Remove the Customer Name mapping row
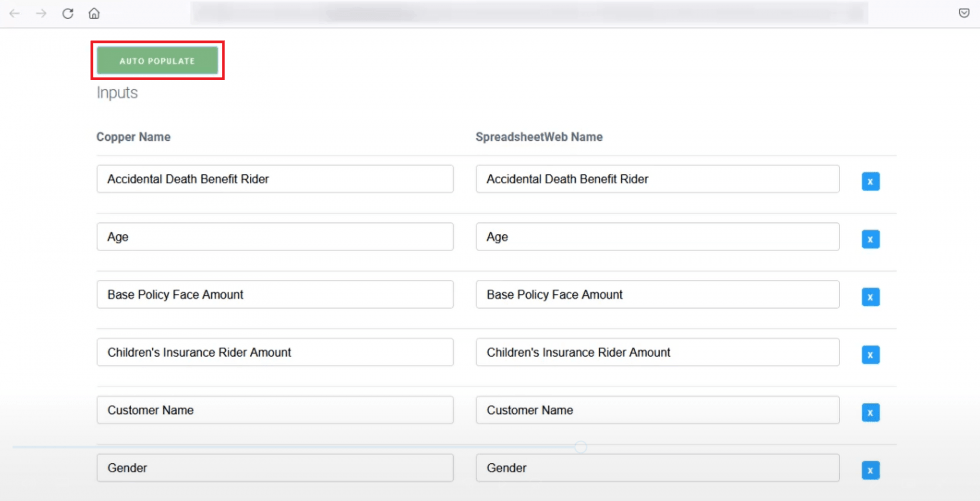 (870, 412)
